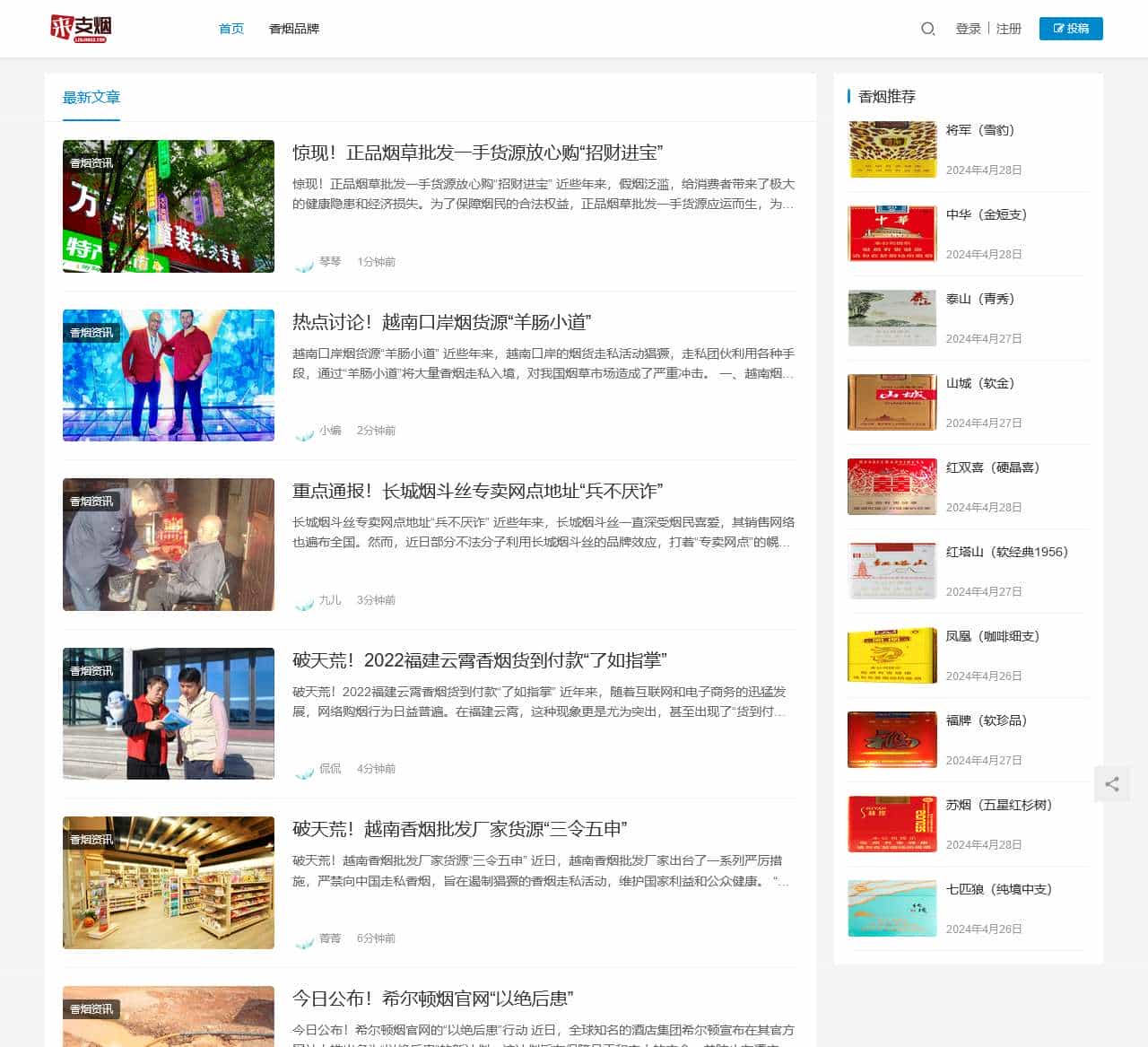Viewport: 1148px width, 1047px height.
Task: Click author avatar next to 琴琴
Action: 304,262
